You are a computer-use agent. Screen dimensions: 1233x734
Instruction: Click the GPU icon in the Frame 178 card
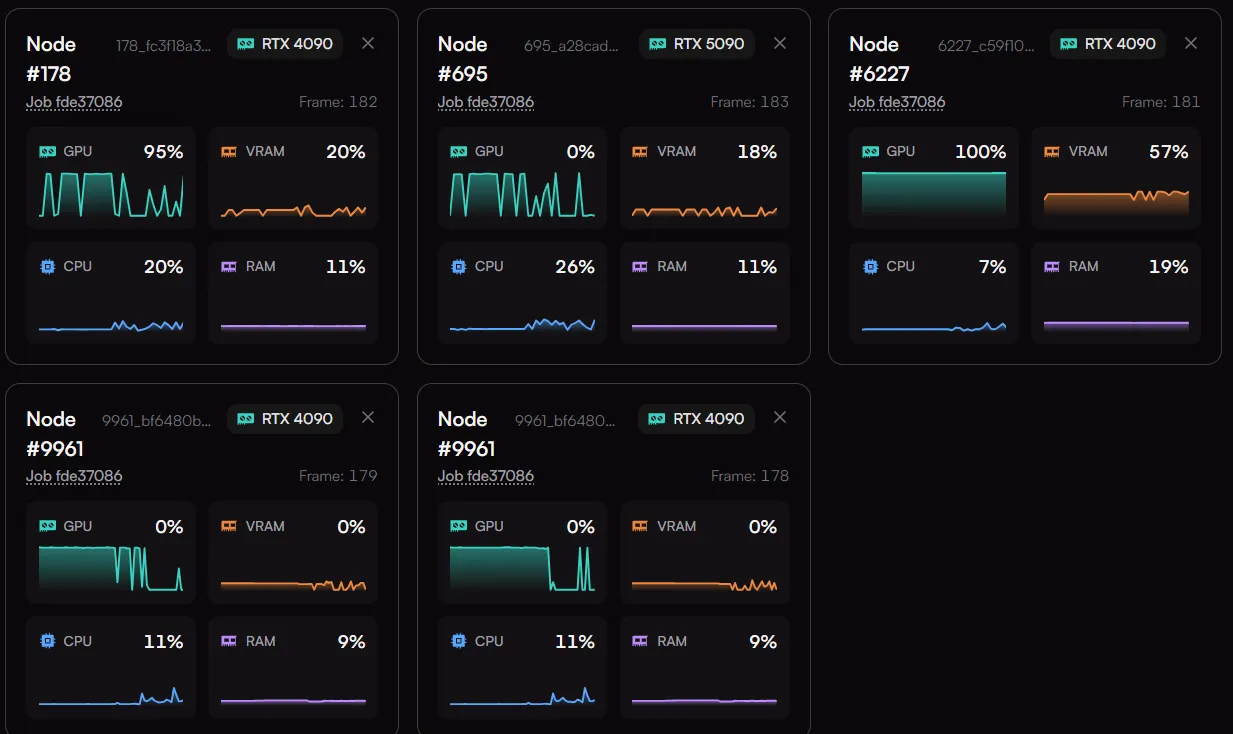click(459, 526)
